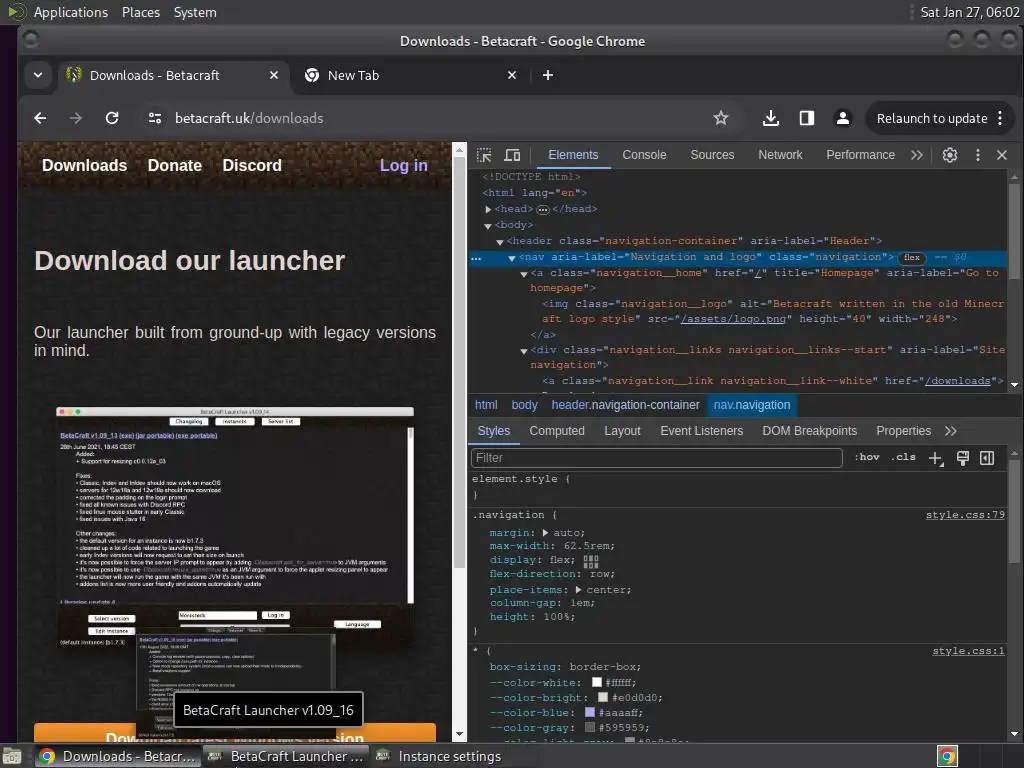Open the tab search dropdown
The image size is (1024, 768).
[x=38, y=75]
